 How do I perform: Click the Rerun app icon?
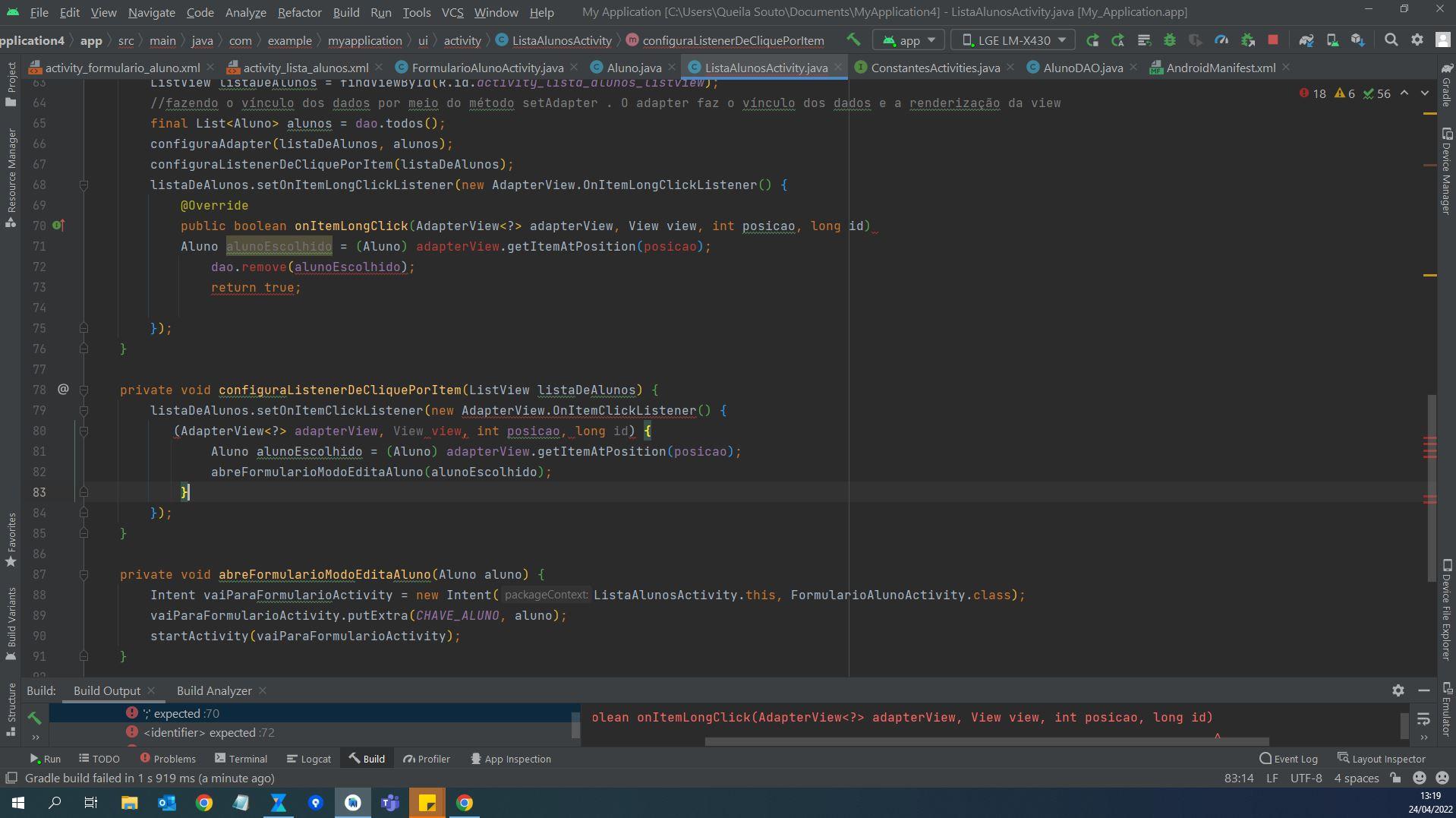click(x=1092, y=40)
